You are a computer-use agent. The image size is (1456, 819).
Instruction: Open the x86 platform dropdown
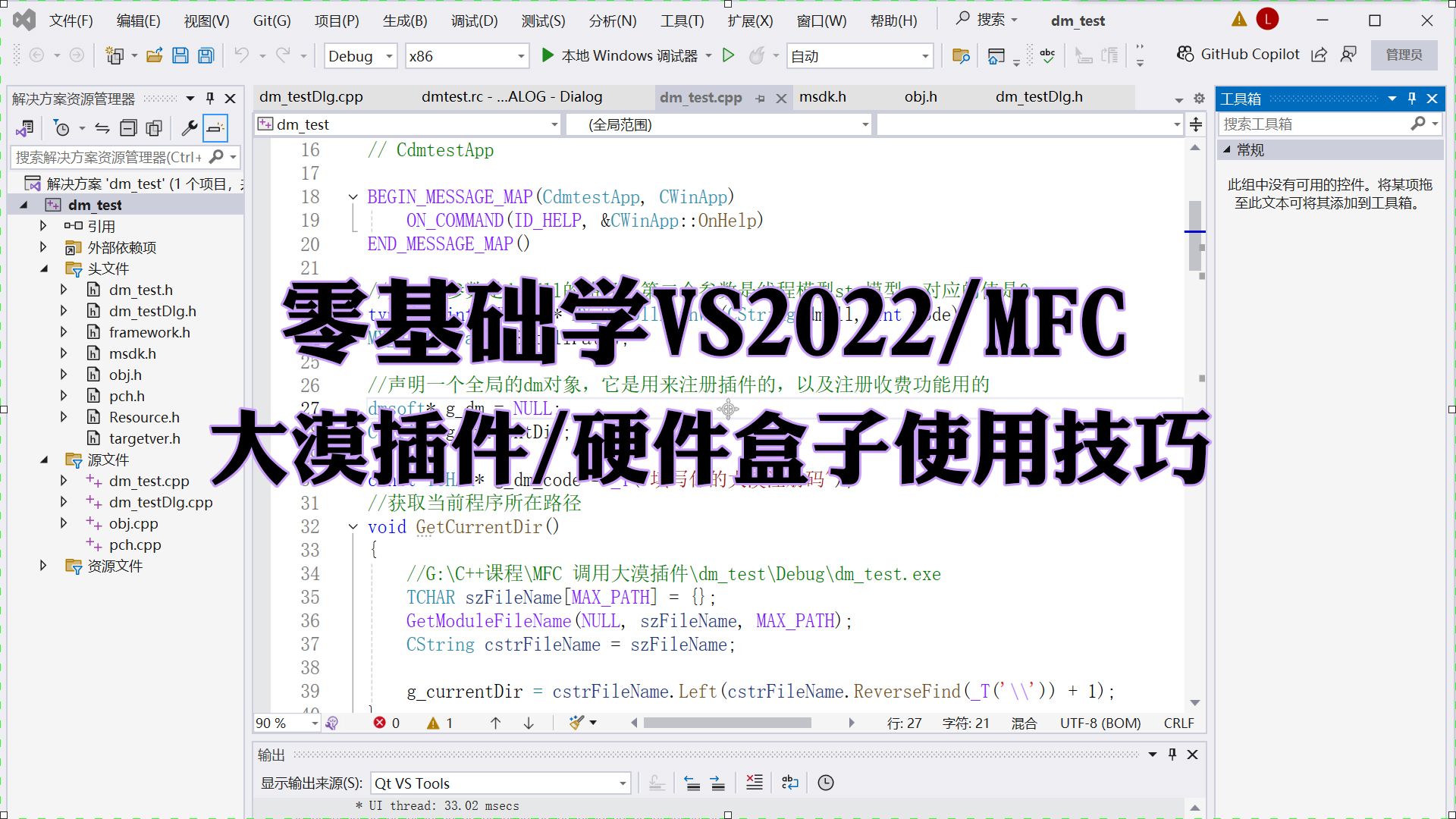(521, 56)
